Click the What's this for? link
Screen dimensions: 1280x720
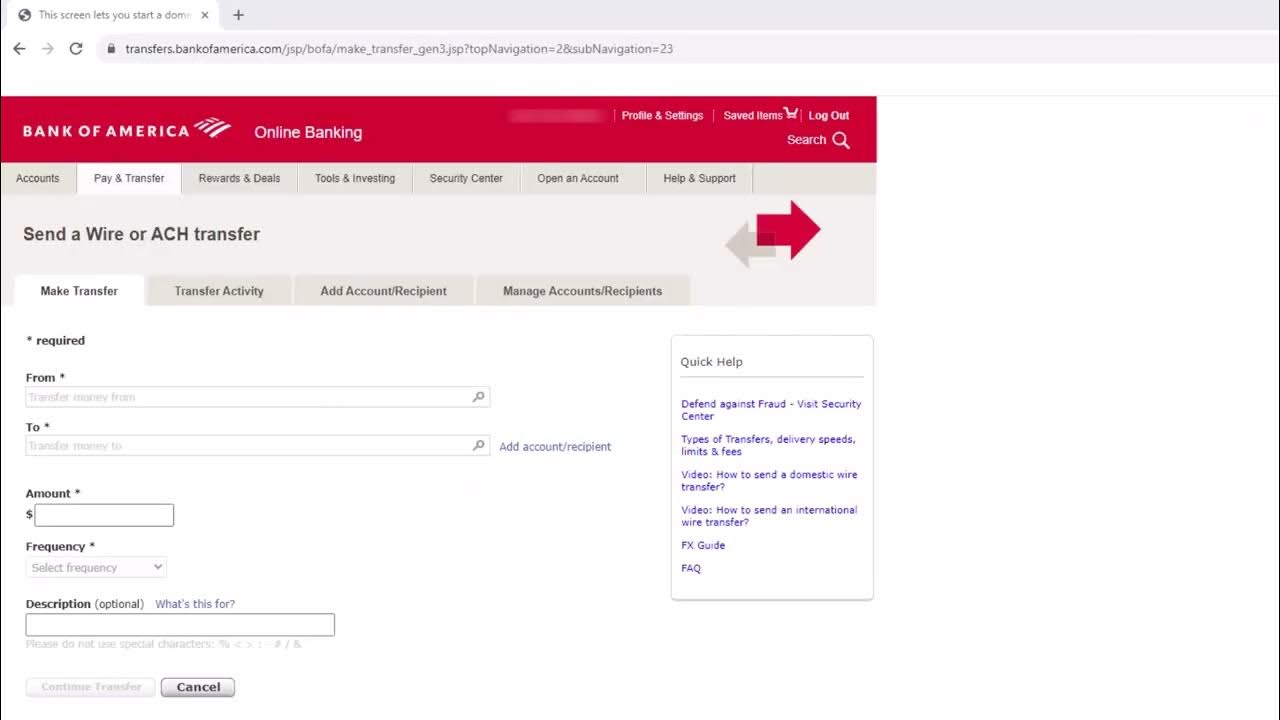click(195, 604)
